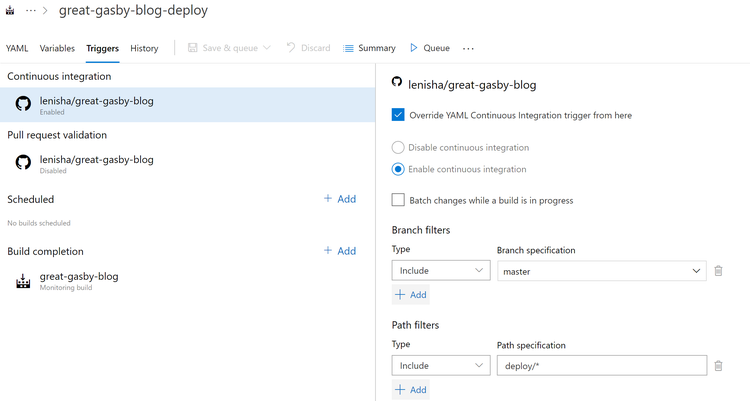This screenshot has width=750, height=401.
Task: Add a Scheduled trigger
Action: [x=340, y=199]
